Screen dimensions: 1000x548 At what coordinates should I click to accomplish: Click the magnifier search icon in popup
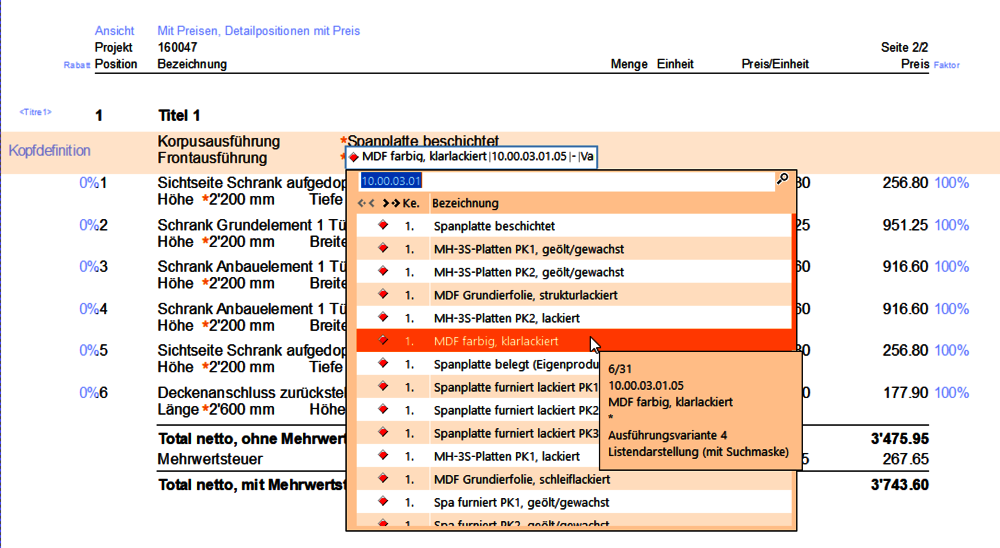782,180
